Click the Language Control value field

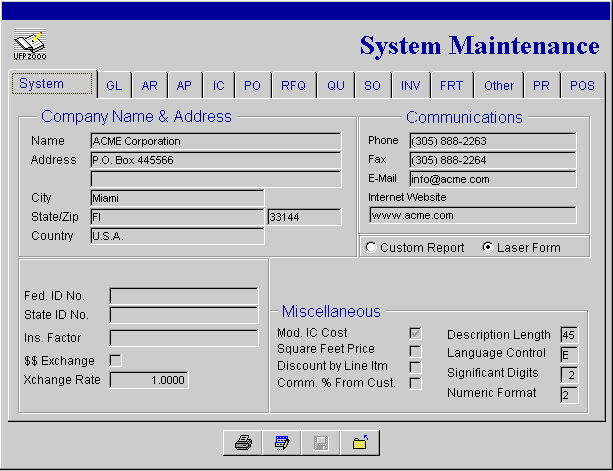point(569,355)
